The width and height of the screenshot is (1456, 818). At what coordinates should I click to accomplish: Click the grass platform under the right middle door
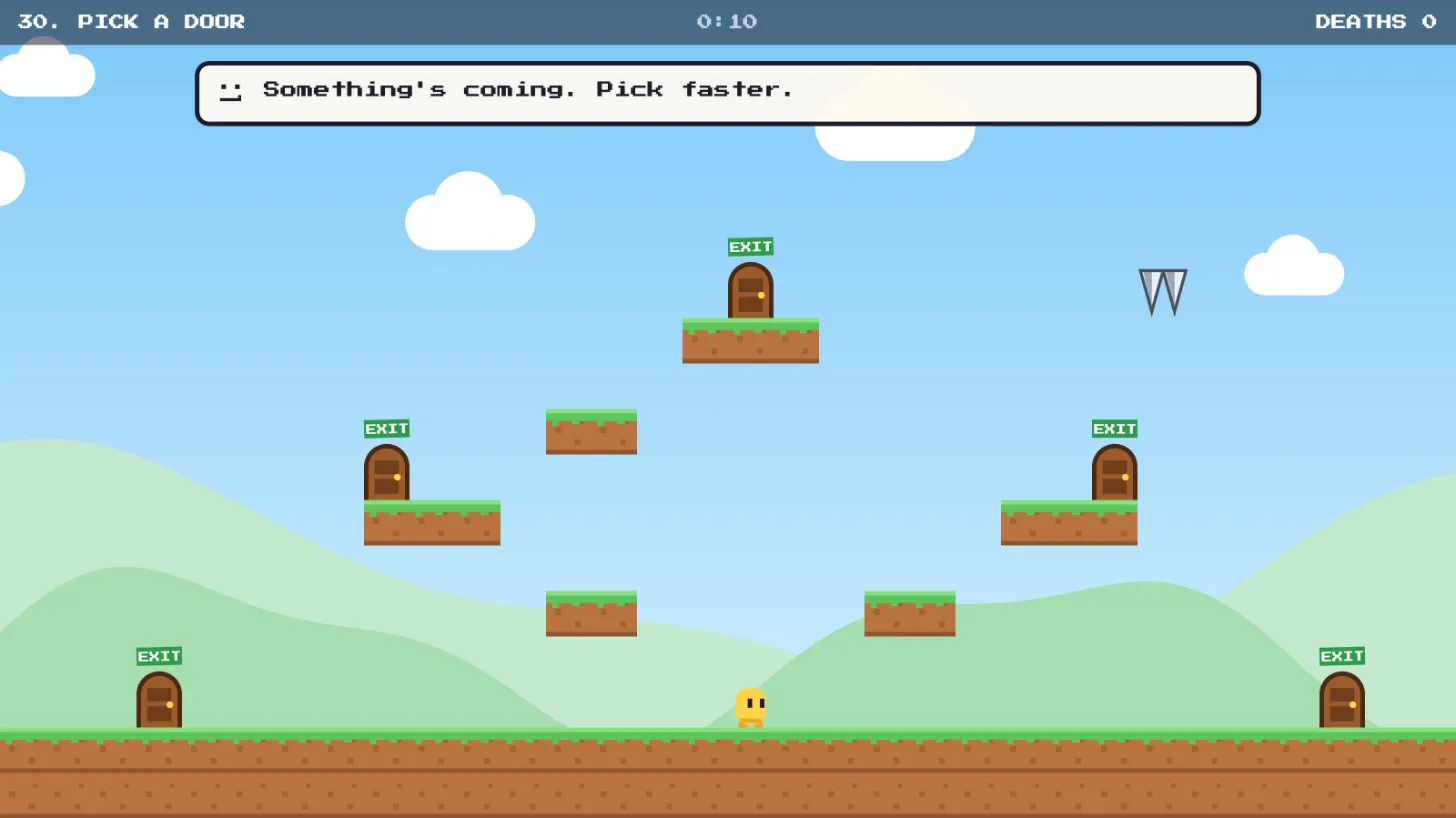point(1069,523)
